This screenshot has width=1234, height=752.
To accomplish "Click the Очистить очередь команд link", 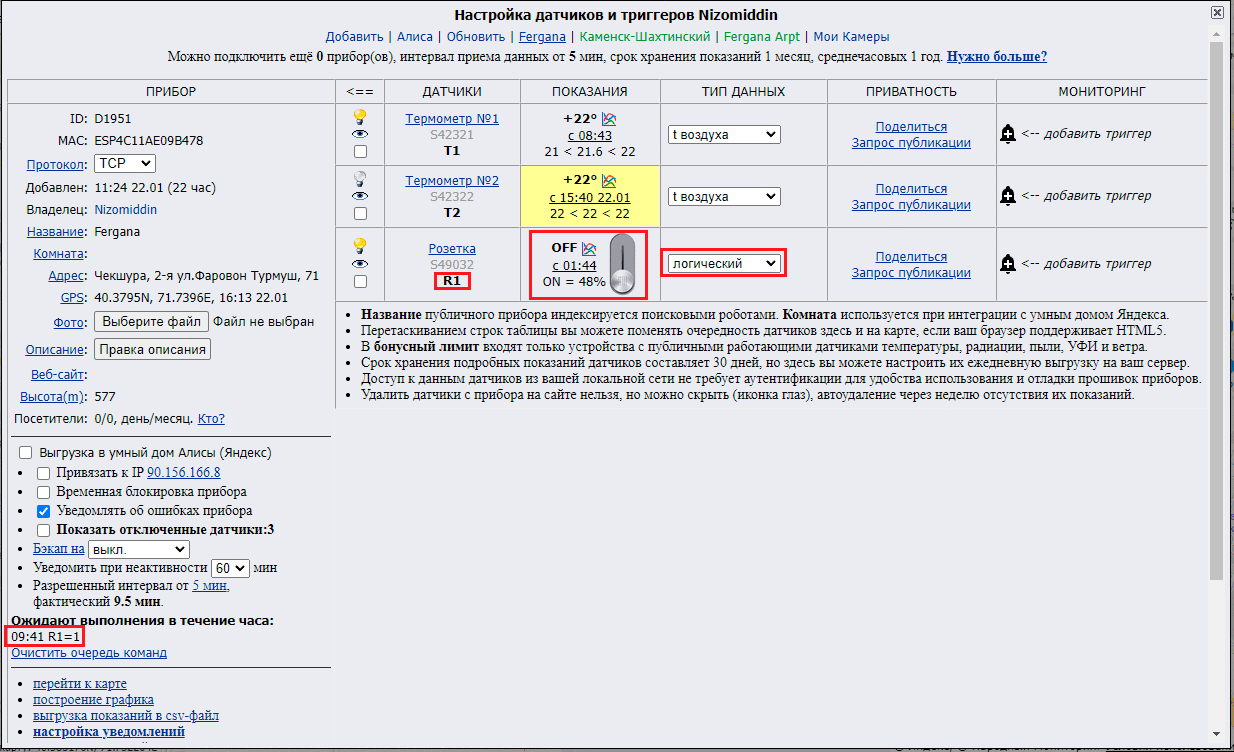I will tap(89, 653).
